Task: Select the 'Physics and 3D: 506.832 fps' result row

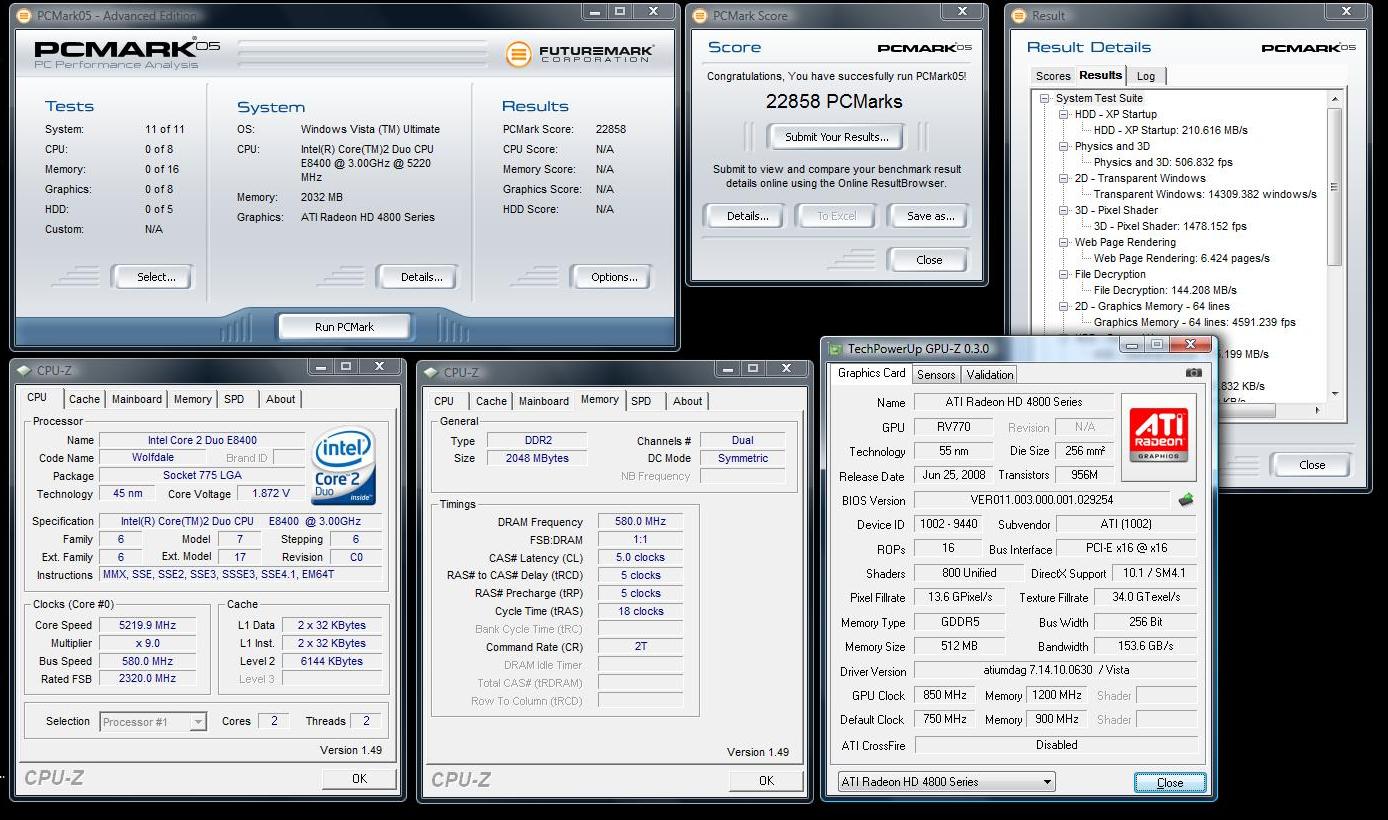Action: point(1163,162)
